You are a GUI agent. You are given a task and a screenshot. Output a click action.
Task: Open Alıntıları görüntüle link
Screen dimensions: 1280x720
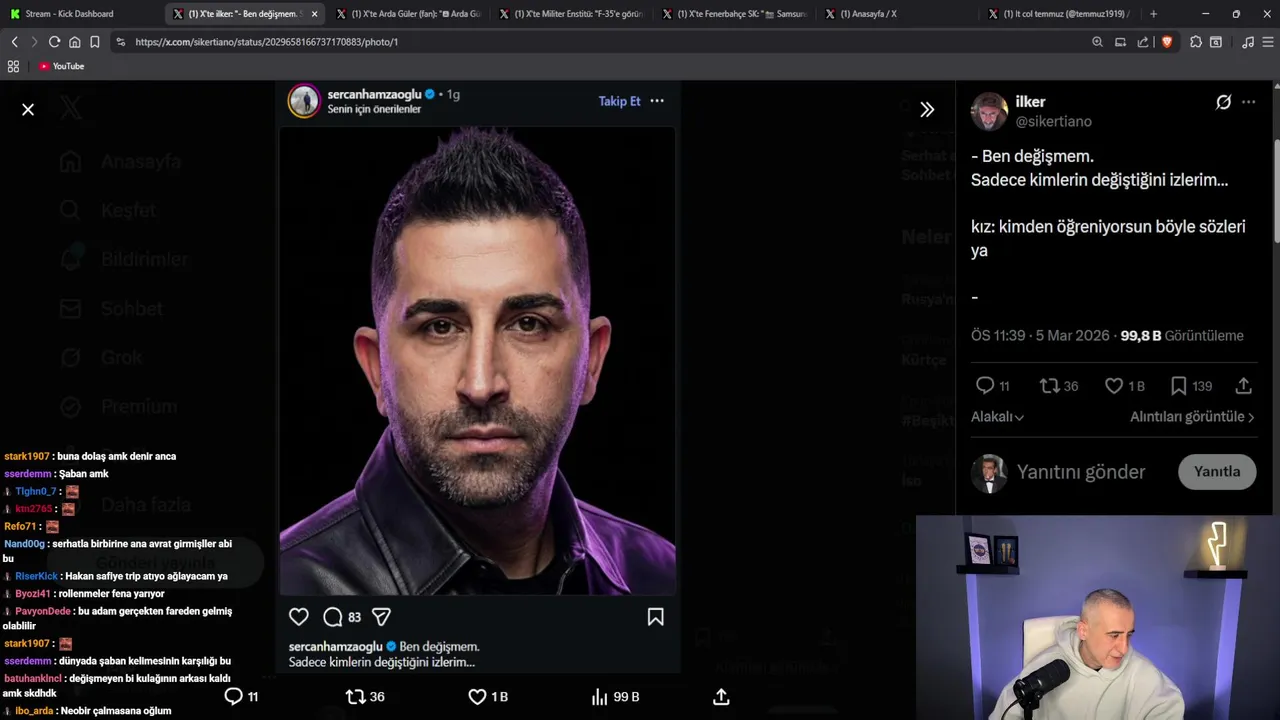click(1192, 417)
